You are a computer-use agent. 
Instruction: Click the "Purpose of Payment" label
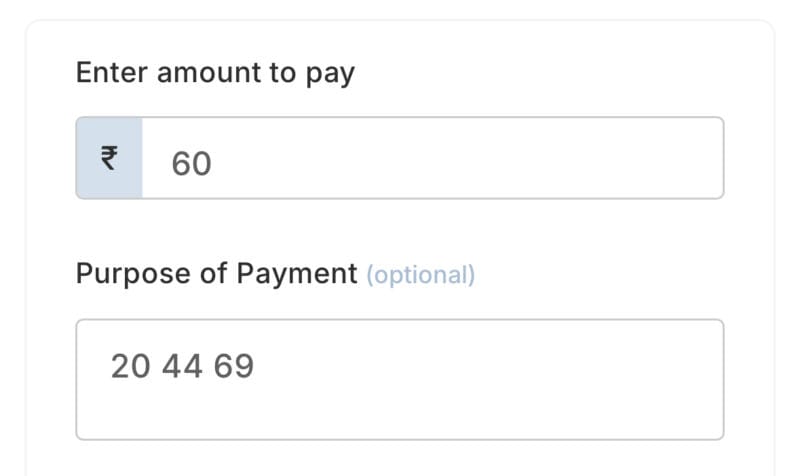coord(216,274)
